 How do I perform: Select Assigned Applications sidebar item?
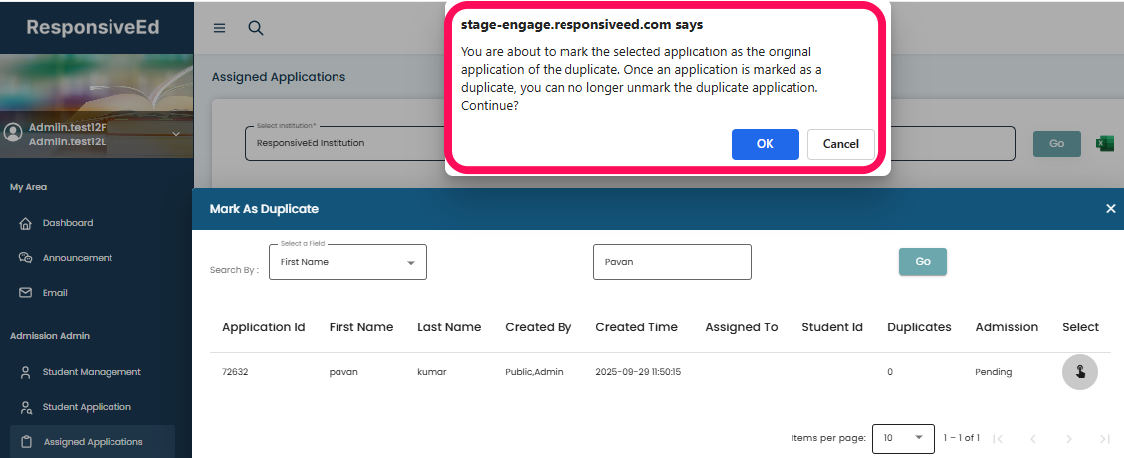coord(92,441)
